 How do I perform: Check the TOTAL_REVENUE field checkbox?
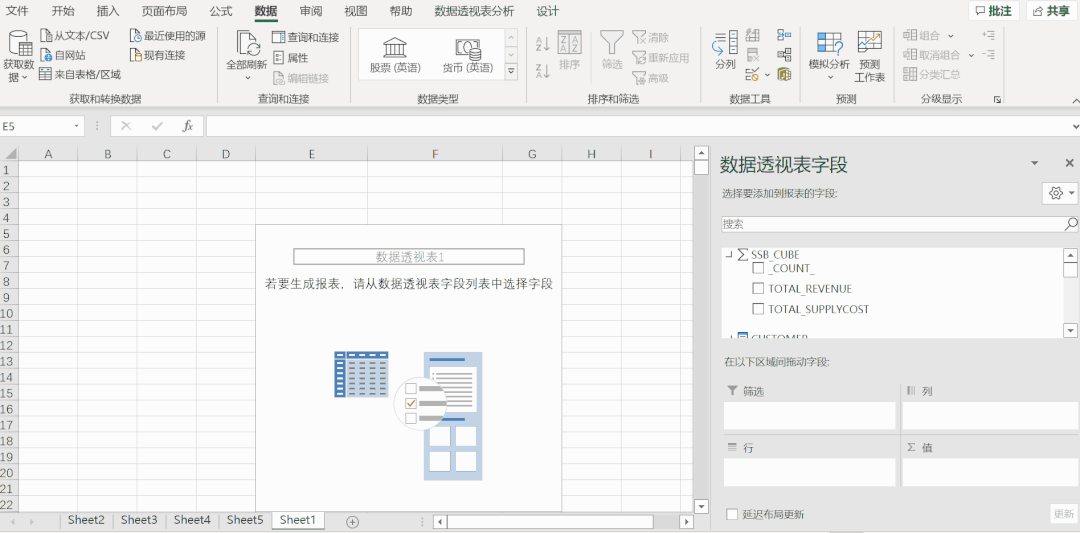(758, 289)
